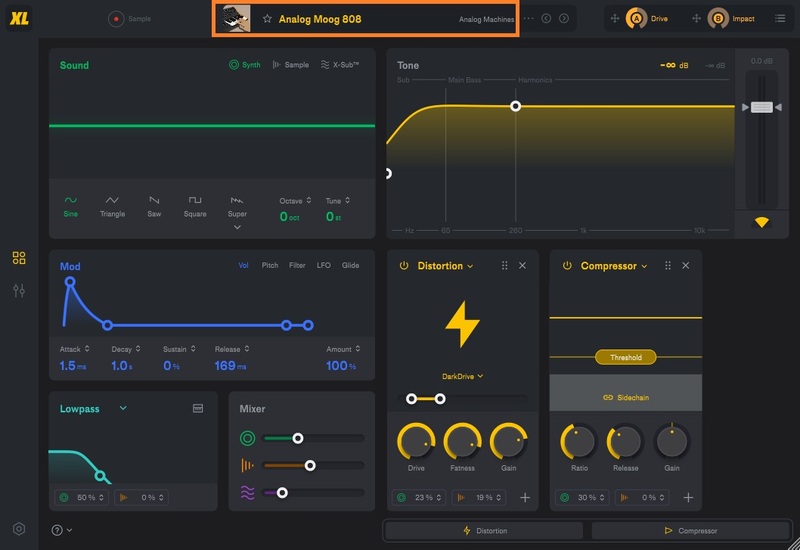
Task: Click the Compressor drag handle dots
Action: point(668,266)
